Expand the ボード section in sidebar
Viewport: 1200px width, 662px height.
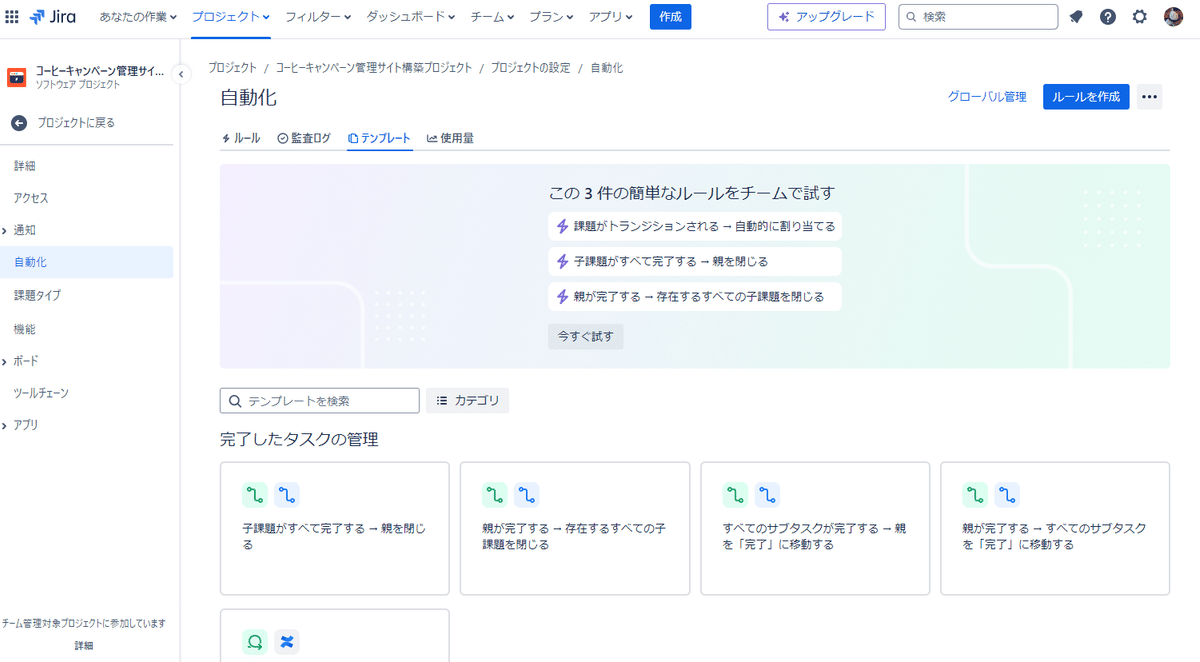click(x=5, y=361)
